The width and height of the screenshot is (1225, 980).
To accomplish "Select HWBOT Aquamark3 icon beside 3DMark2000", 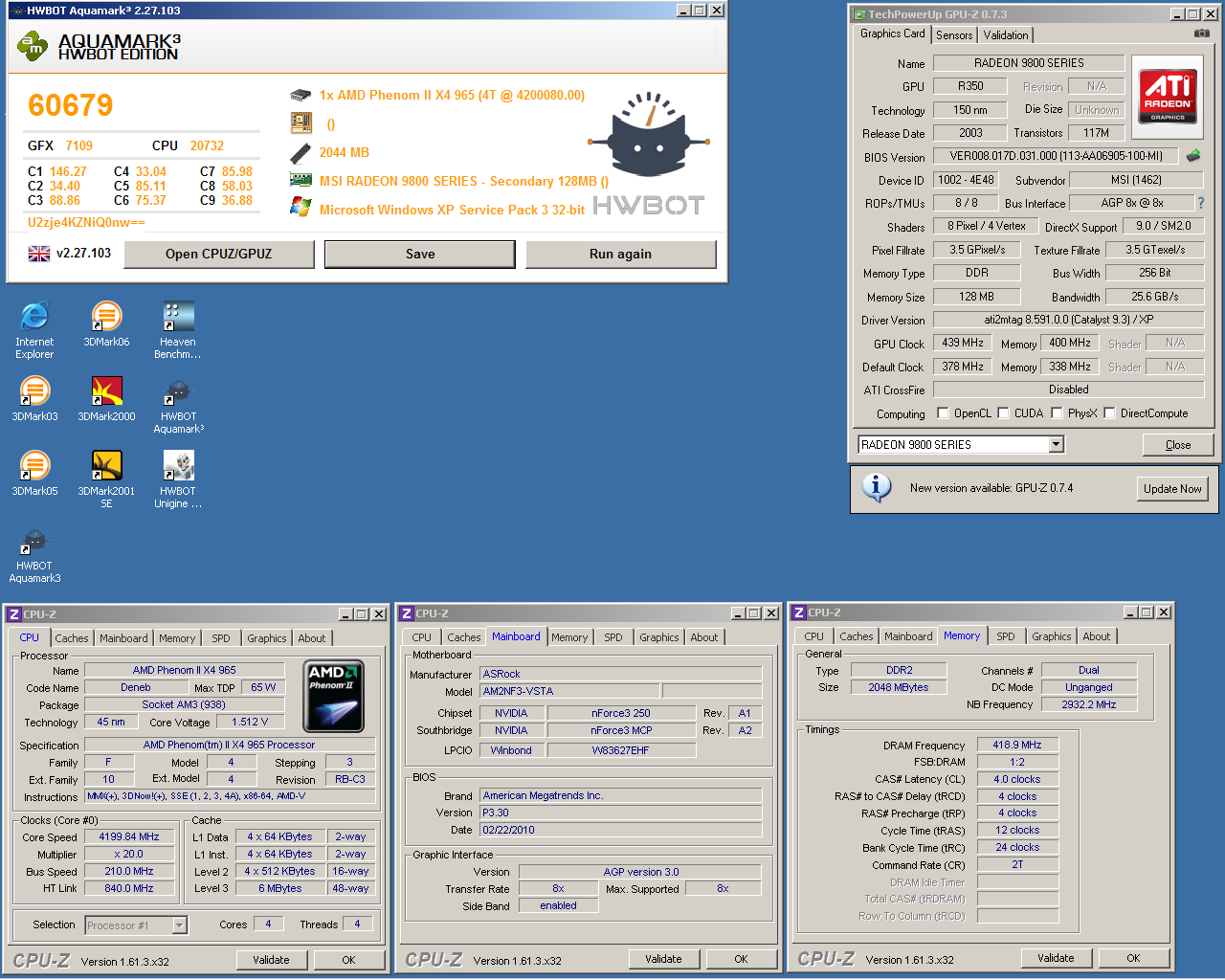I will pos(178,405).
